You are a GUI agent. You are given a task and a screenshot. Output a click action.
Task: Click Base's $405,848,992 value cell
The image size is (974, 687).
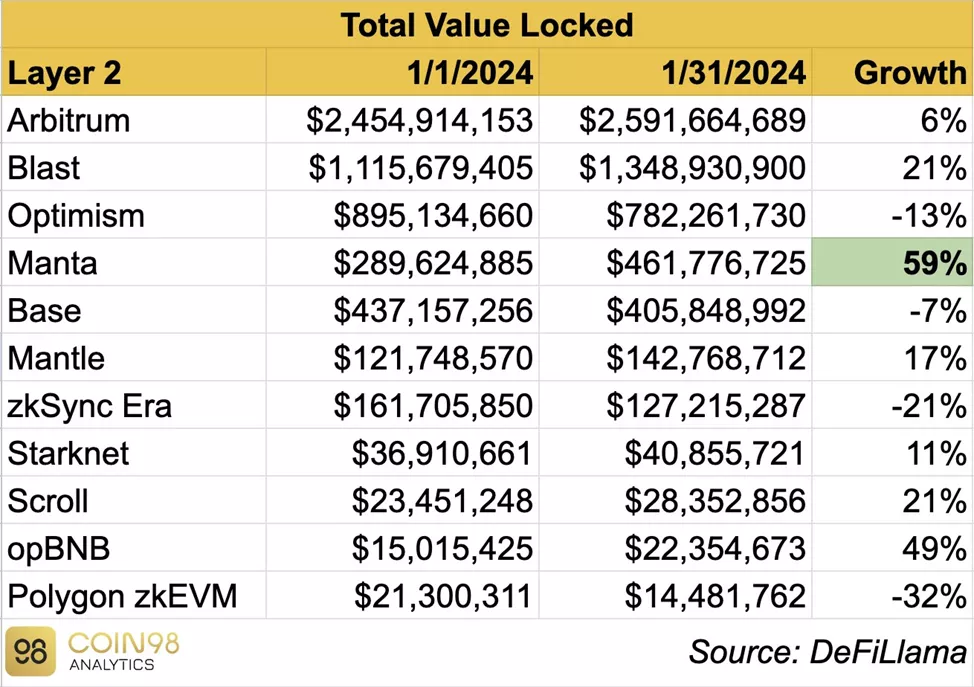tap(705, 311)
